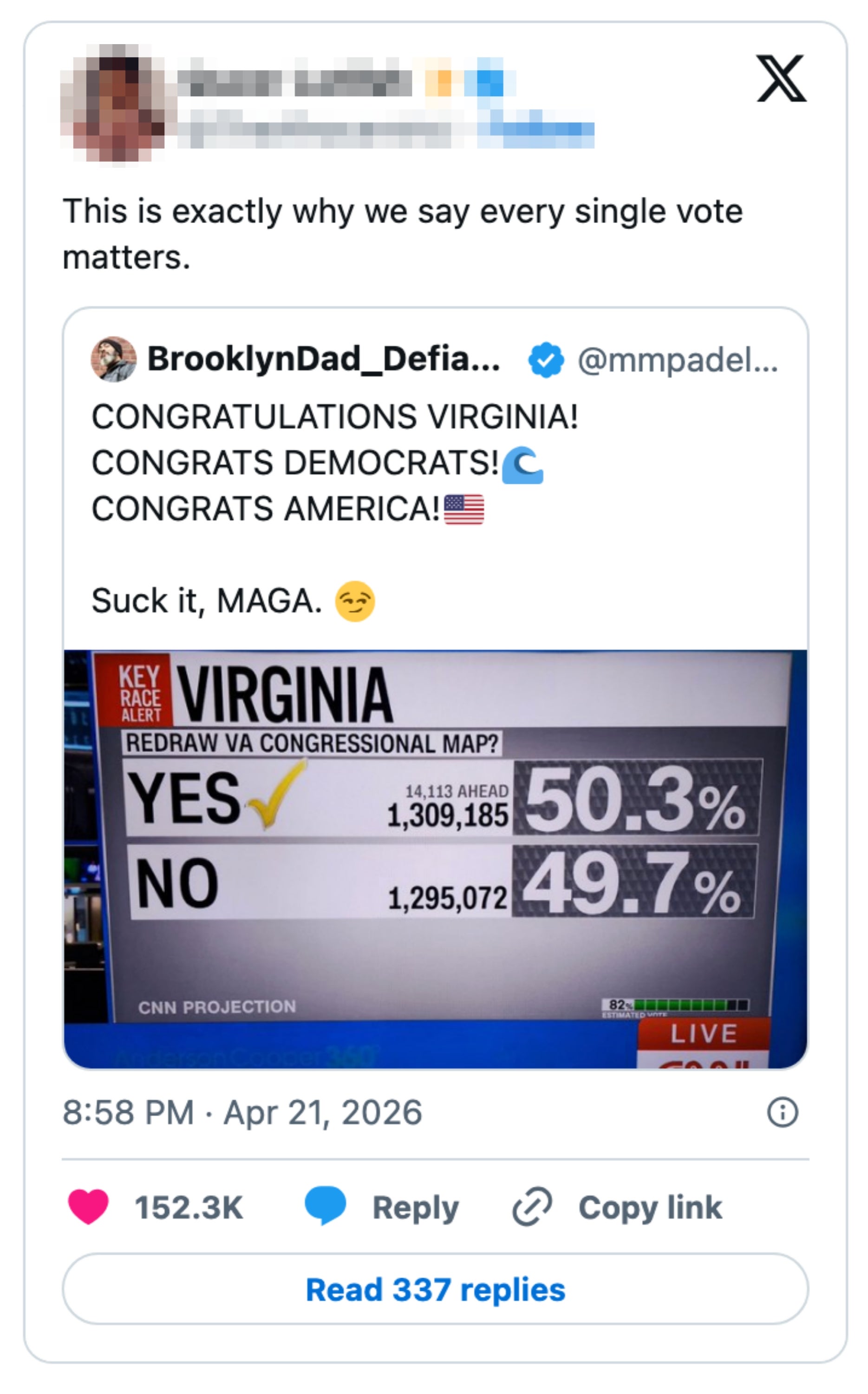Click the BrooklynDad_Defia display name
Viewport: 868px width, 1394px height.
324,360
